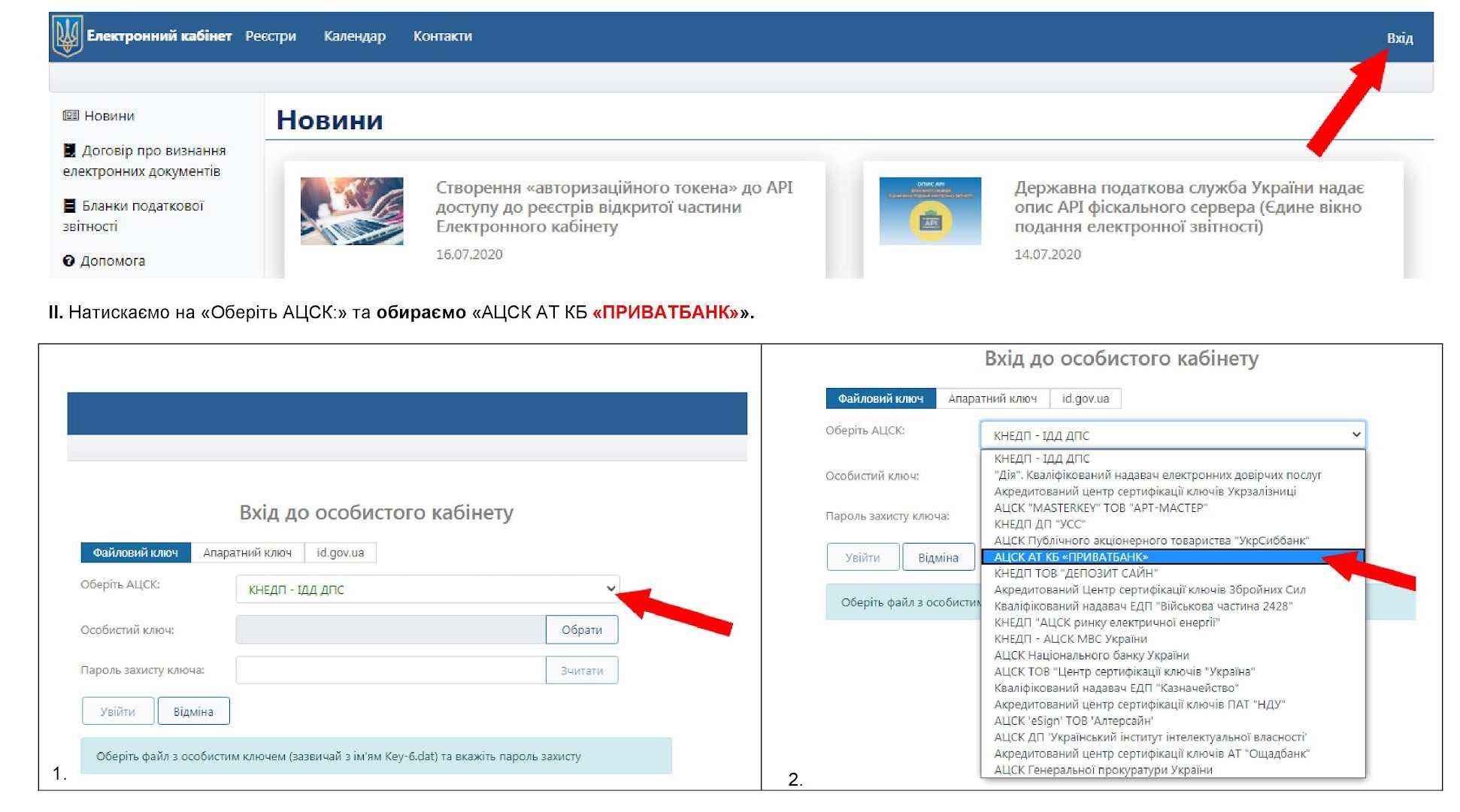Click the trident emblem logo icon
The height and width of the screenshot is (812, 1460).
pos(67,36)
